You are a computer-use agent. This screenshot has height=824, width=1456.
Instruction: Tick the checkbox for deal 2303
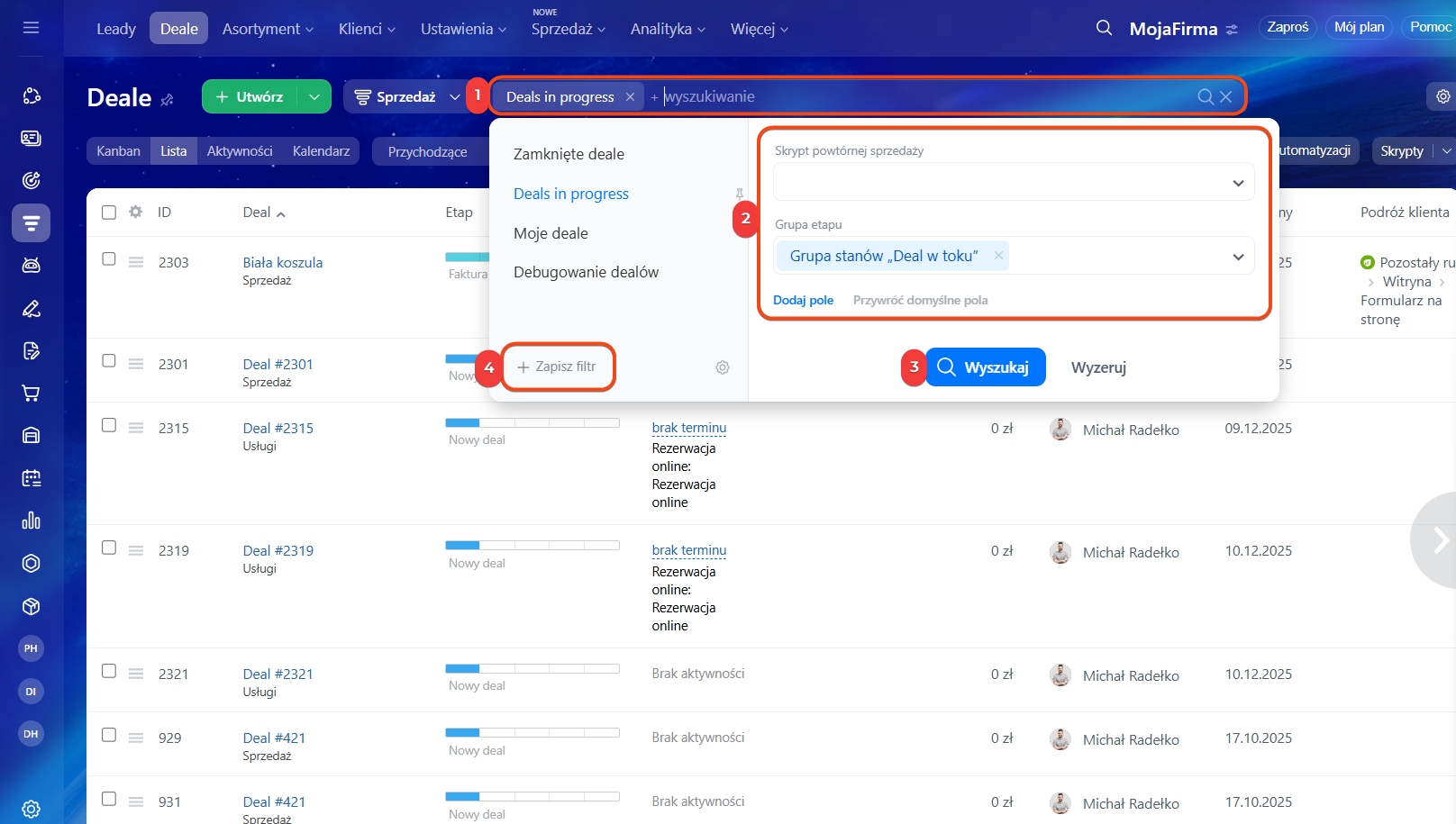(x=109, y=259)
